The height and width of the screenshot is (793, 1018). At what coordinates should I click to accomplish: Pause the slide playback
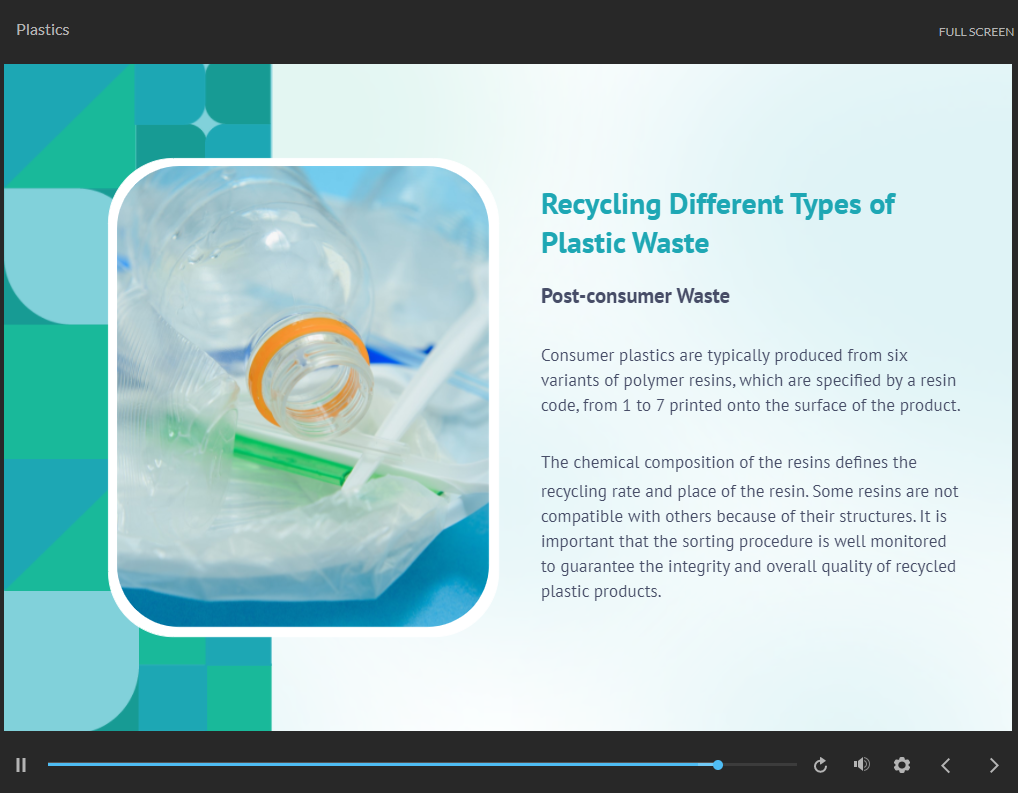(x=21, y=765)
